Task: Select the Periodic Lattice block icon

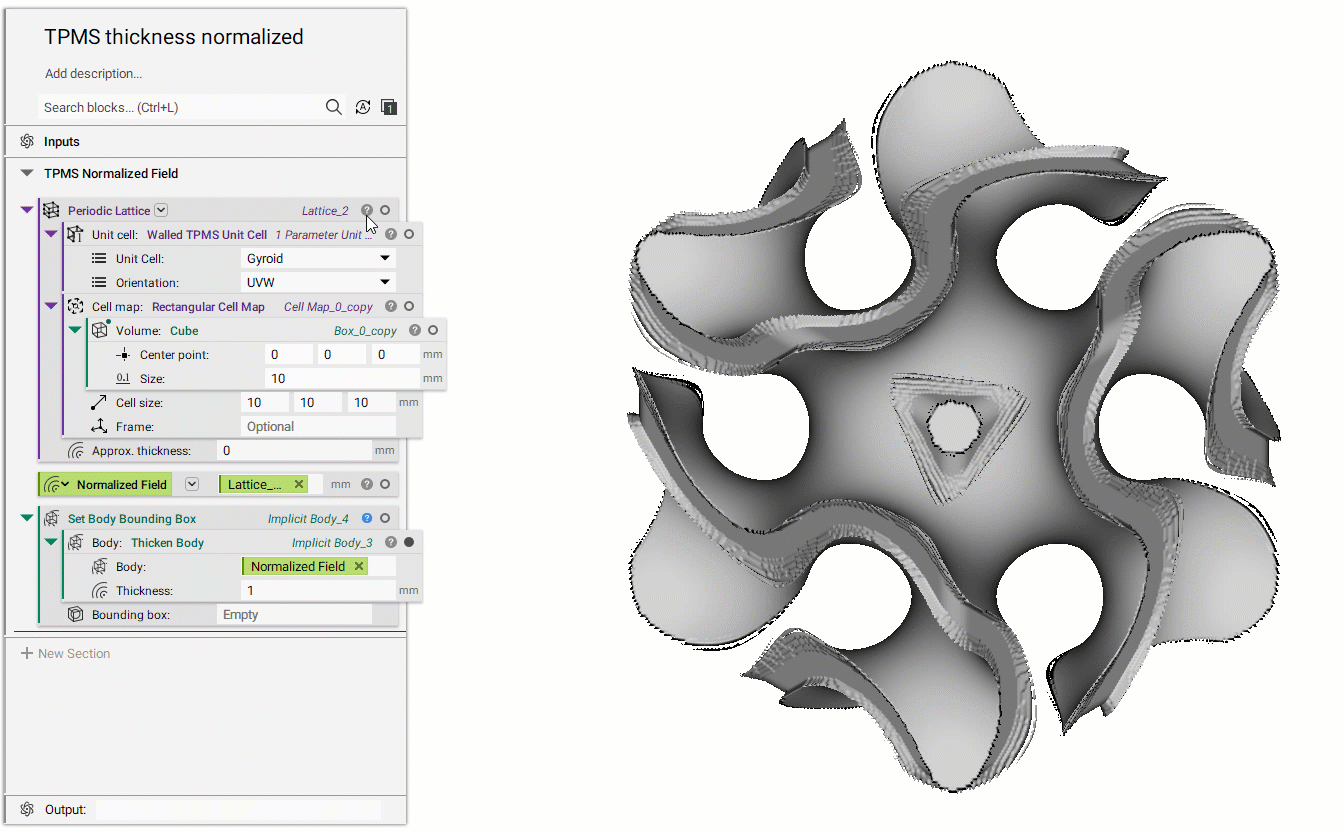Action: 52,211
